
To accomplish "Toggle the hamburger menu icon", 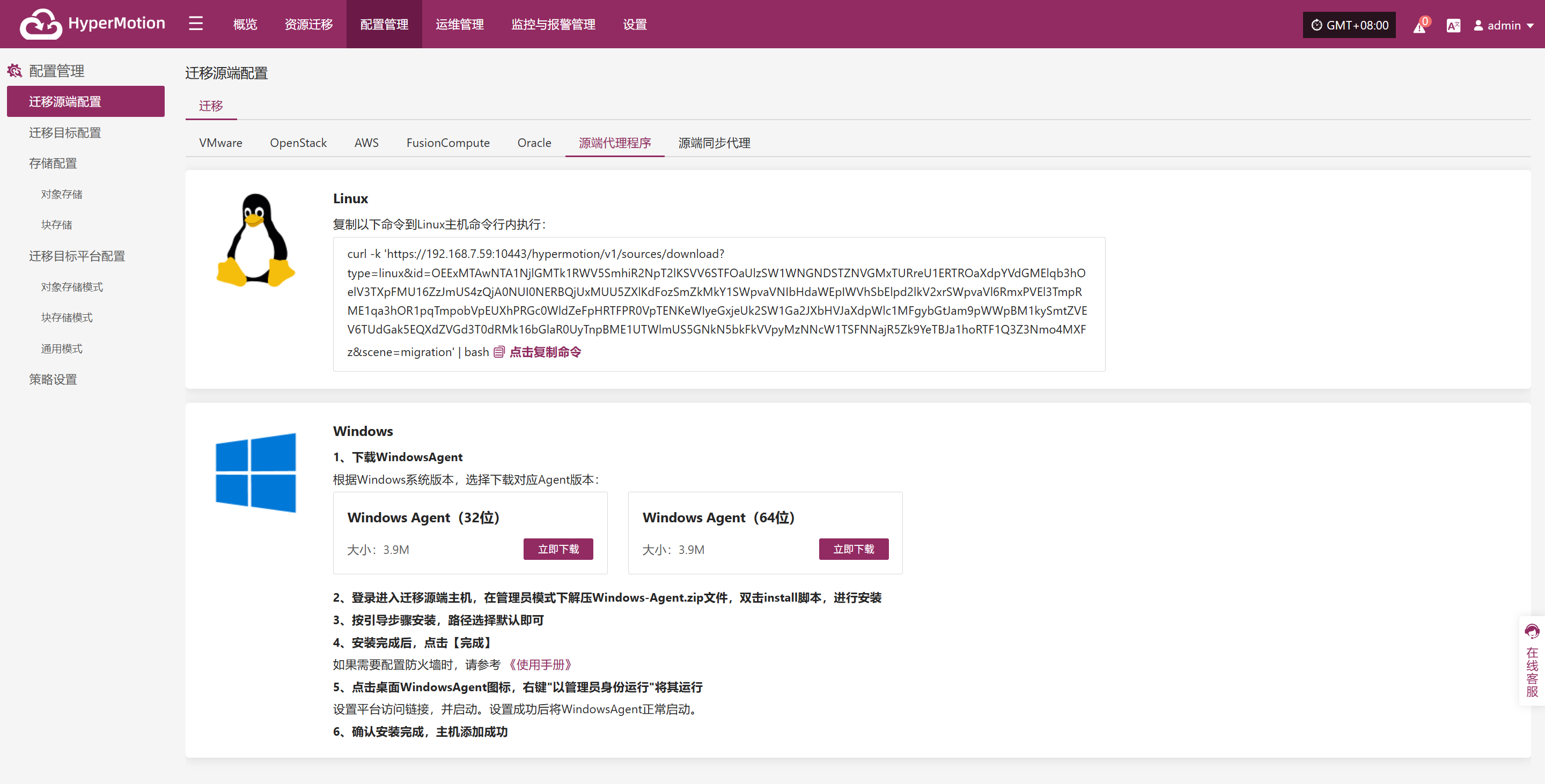I will pyautogui.click(x=195, y=24).
